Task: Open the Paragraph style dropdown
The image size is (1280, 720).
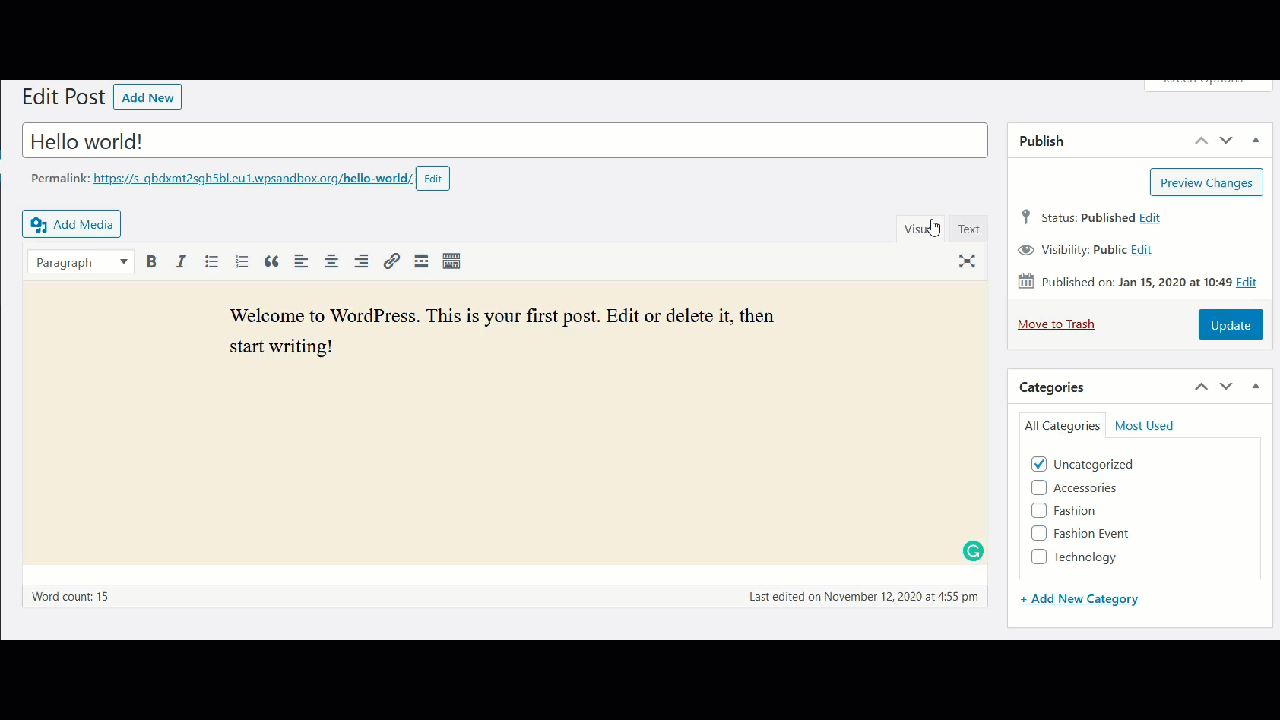Action: pyautogui.click(x=80, y=261)
